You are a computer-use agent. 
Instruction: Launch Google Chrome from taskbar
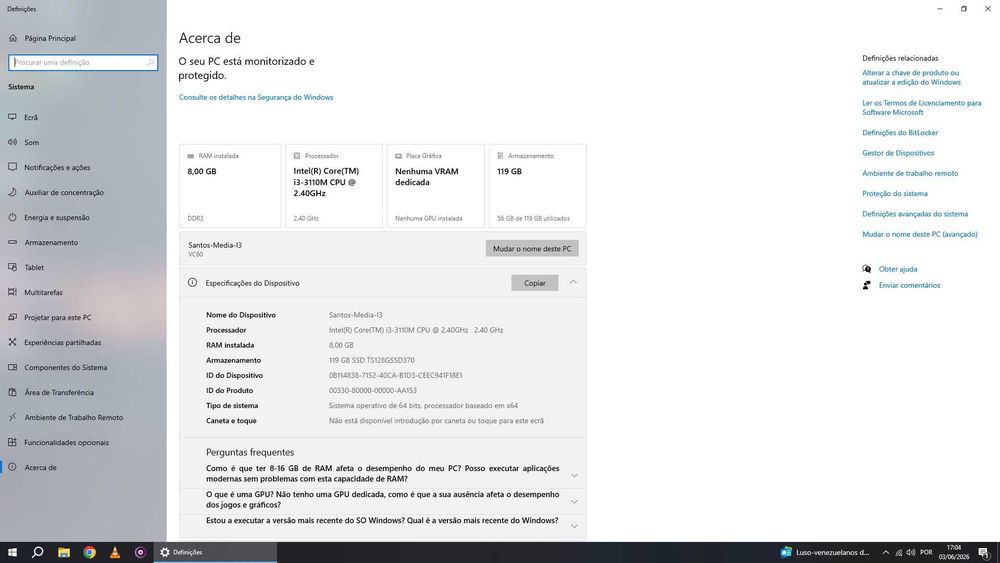click(89, 552)
